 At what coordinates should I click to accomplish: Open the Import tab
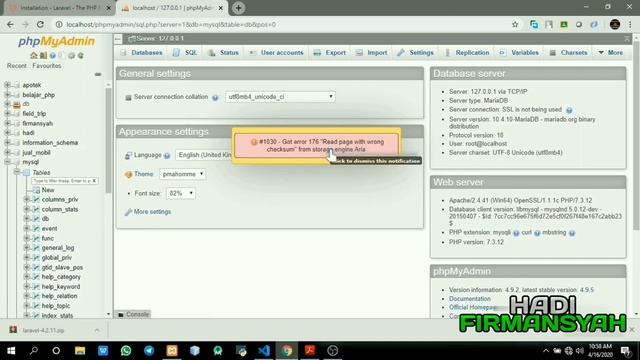[x=372, y=53]
